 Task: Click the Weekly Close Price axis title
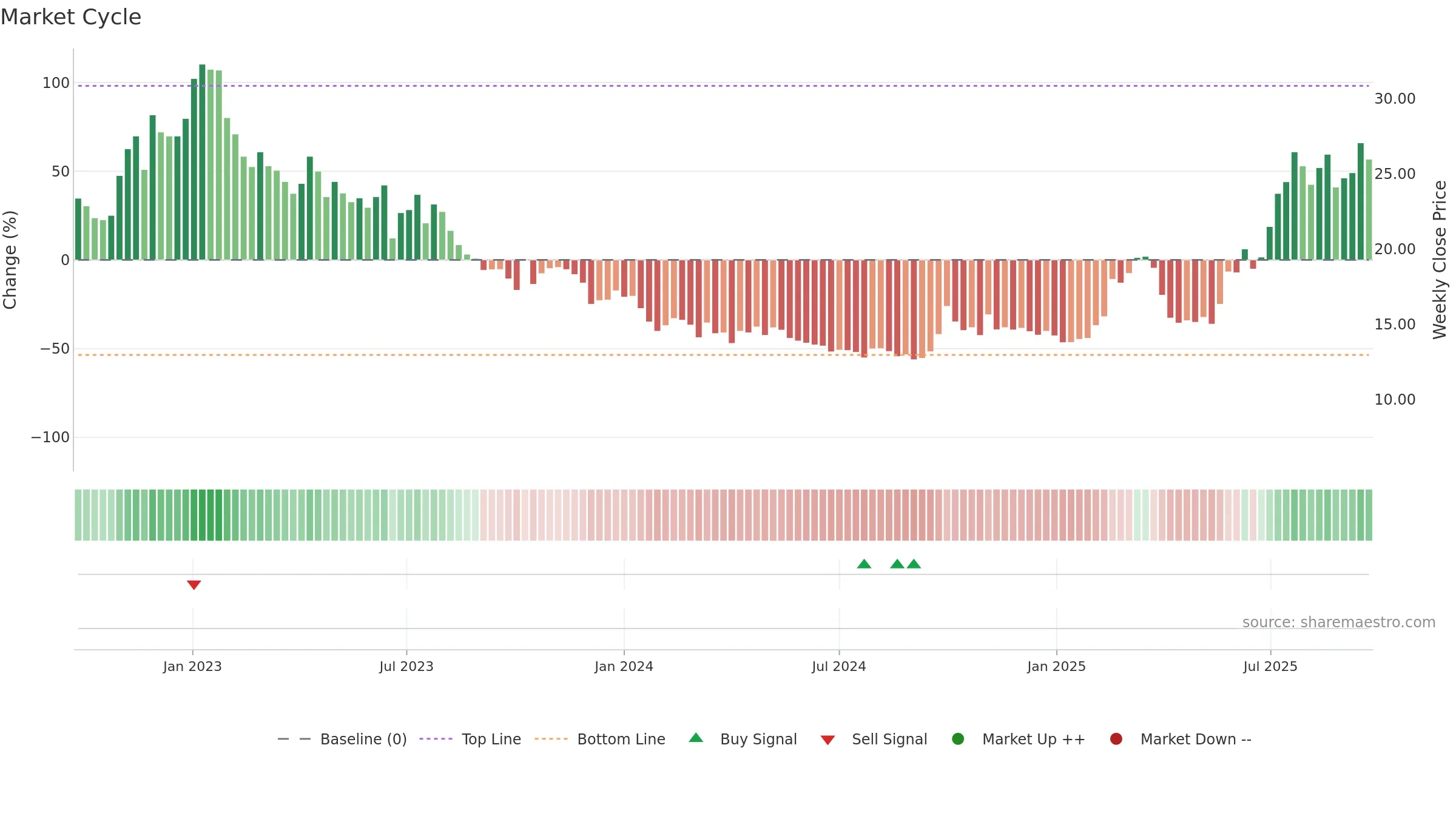click(x=1440, y=260)
